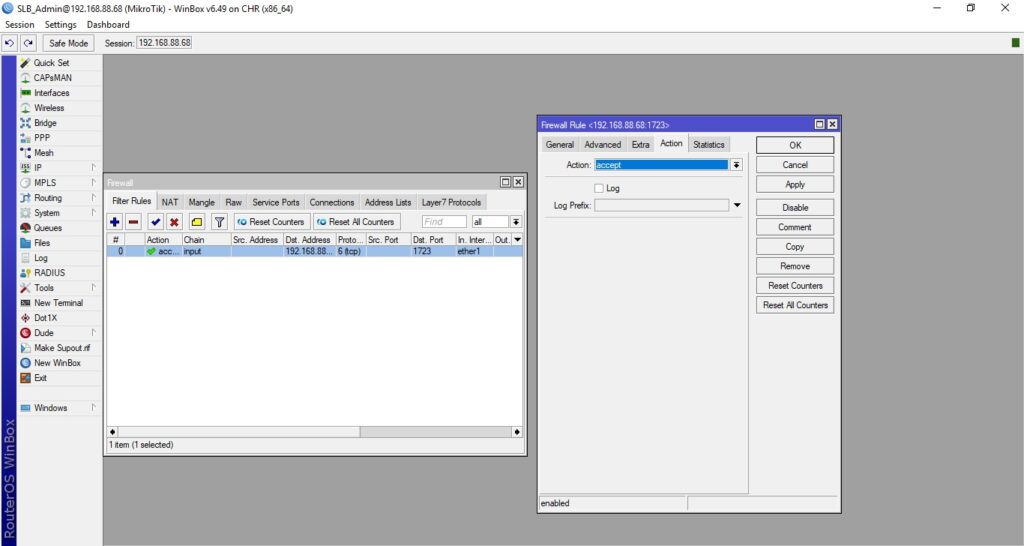Open Bridge in the sidebar
Image resolution: width=1024 pixels, height=546 pixels.
pyautogui.click(x=45, y=123)
